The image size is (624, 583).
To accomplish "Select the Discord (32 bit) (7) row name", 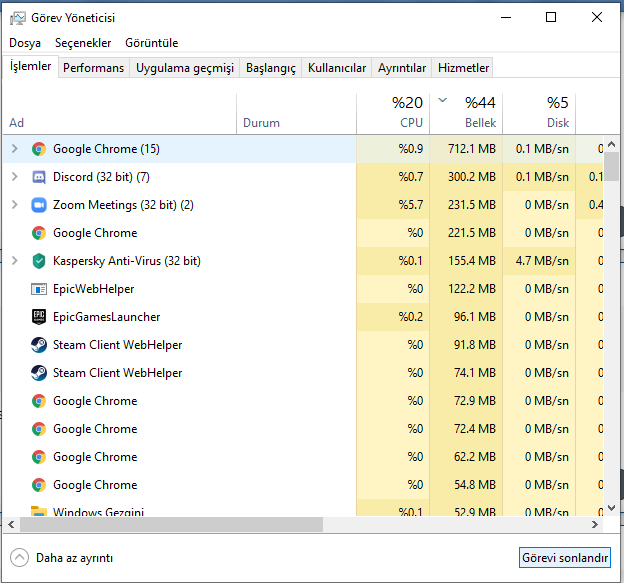I will [x=101, y=177].
